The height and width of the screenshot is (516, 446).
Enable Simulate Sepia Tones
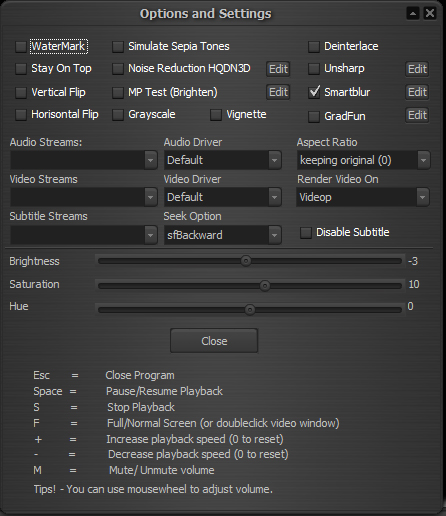pos(118,47)
